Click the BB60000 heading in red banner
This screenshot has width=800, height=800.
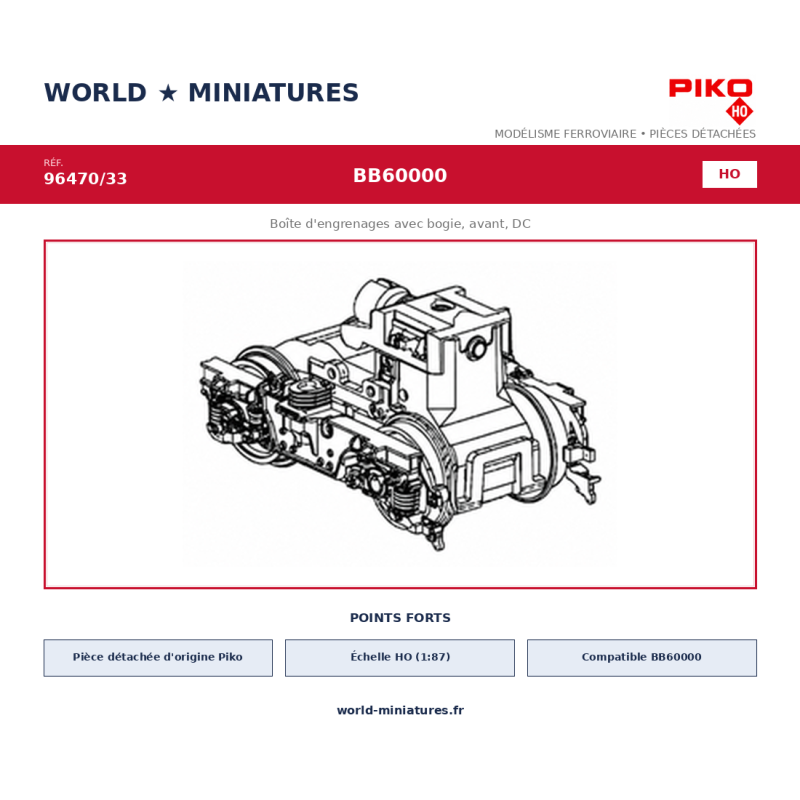point(400,176)
